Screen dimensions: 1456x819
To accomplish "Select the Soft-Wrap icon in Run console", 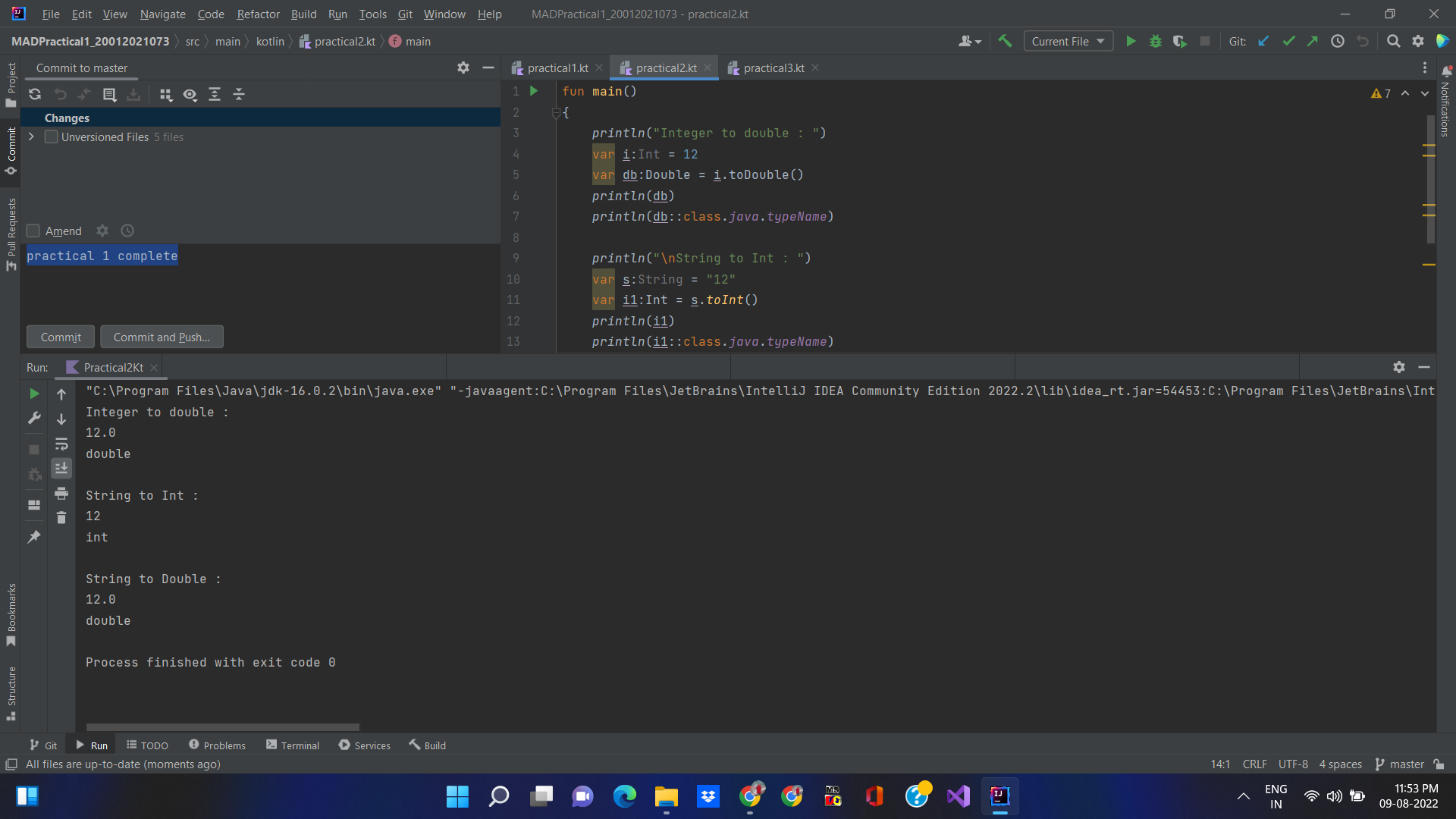I will pyautogui.click(x=61, y=444).
